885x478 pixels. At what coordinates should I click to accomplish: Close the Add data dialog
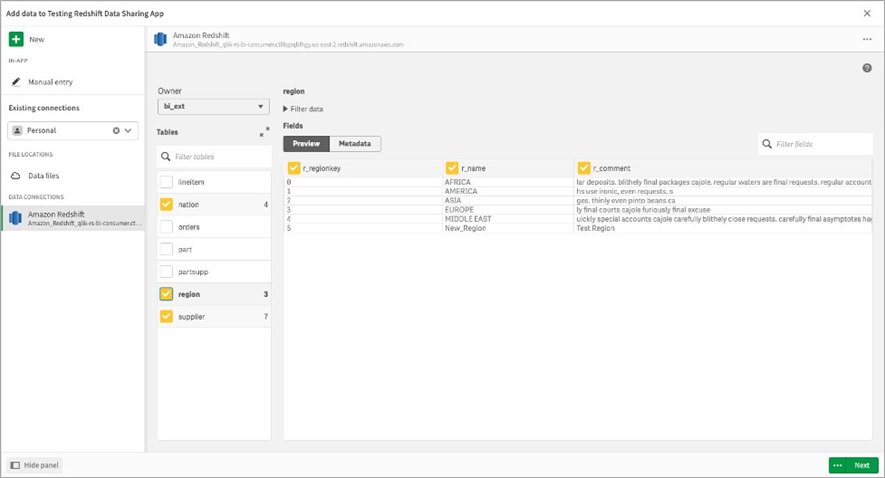[x=867, y=13]
